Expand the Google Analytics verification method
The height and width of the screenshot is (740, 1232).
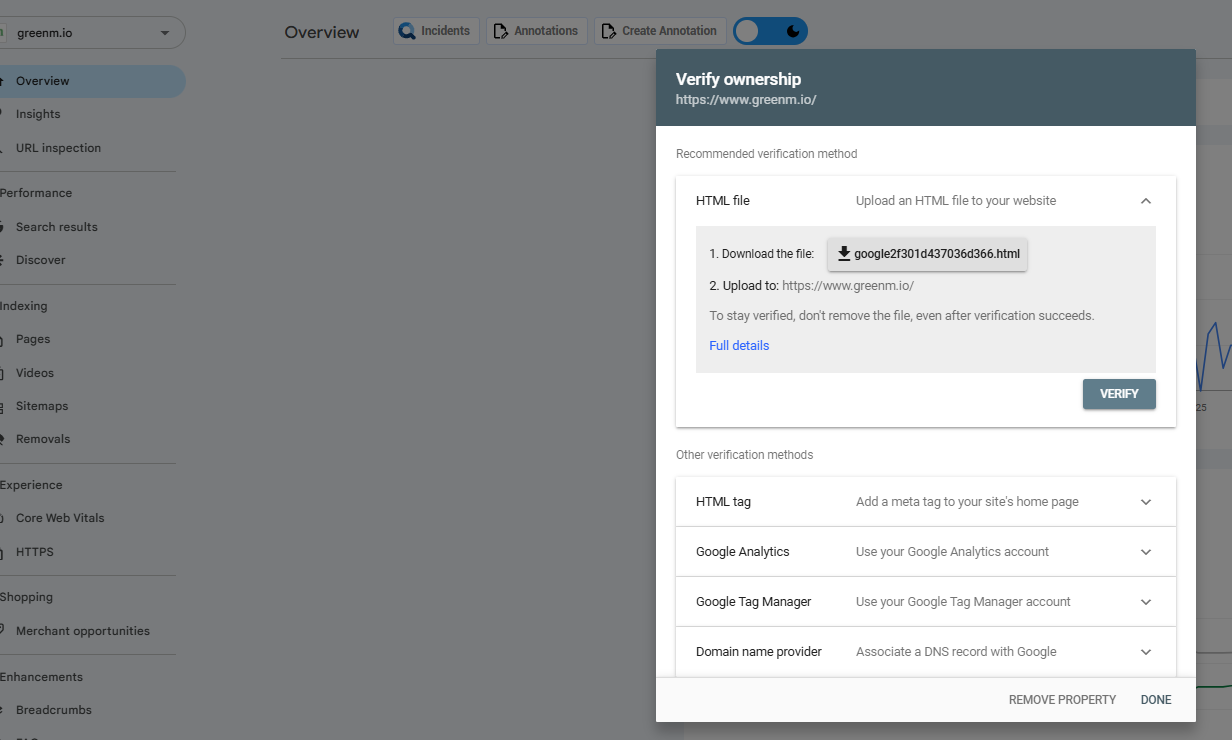click(x=1146, y=552)
